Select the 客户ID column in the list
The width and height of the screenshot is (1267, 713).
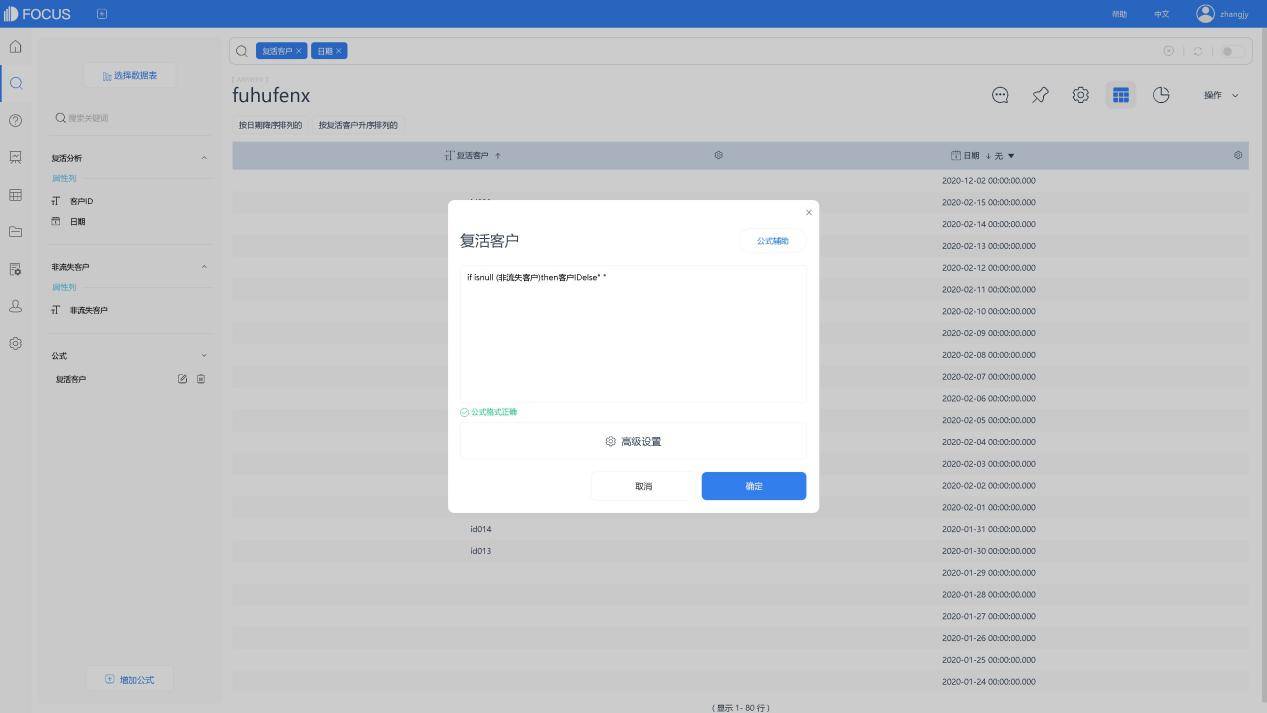pos(81,201)
